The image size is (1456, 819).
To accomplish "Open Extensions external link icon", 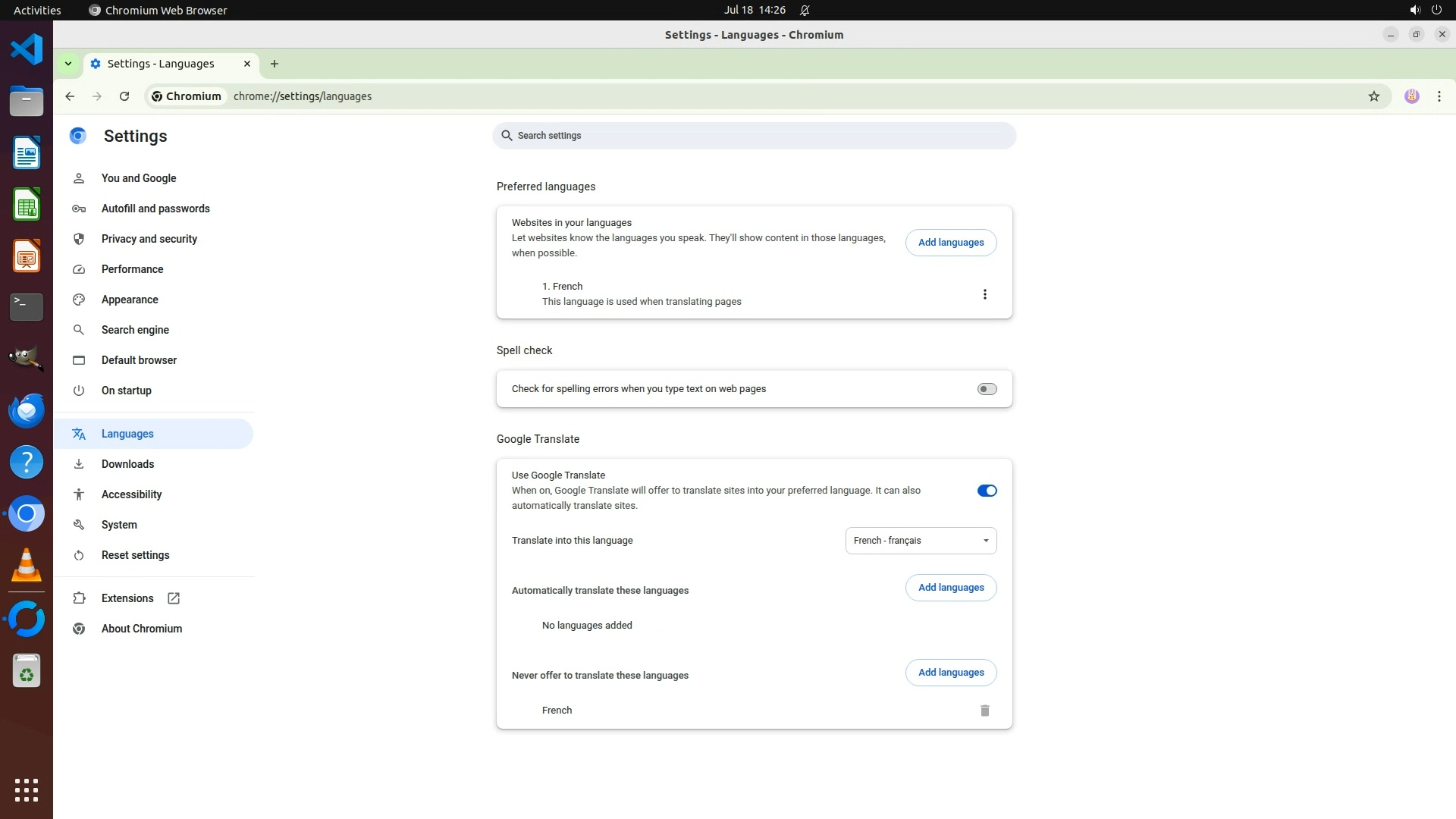I will [x=174, y=598].
